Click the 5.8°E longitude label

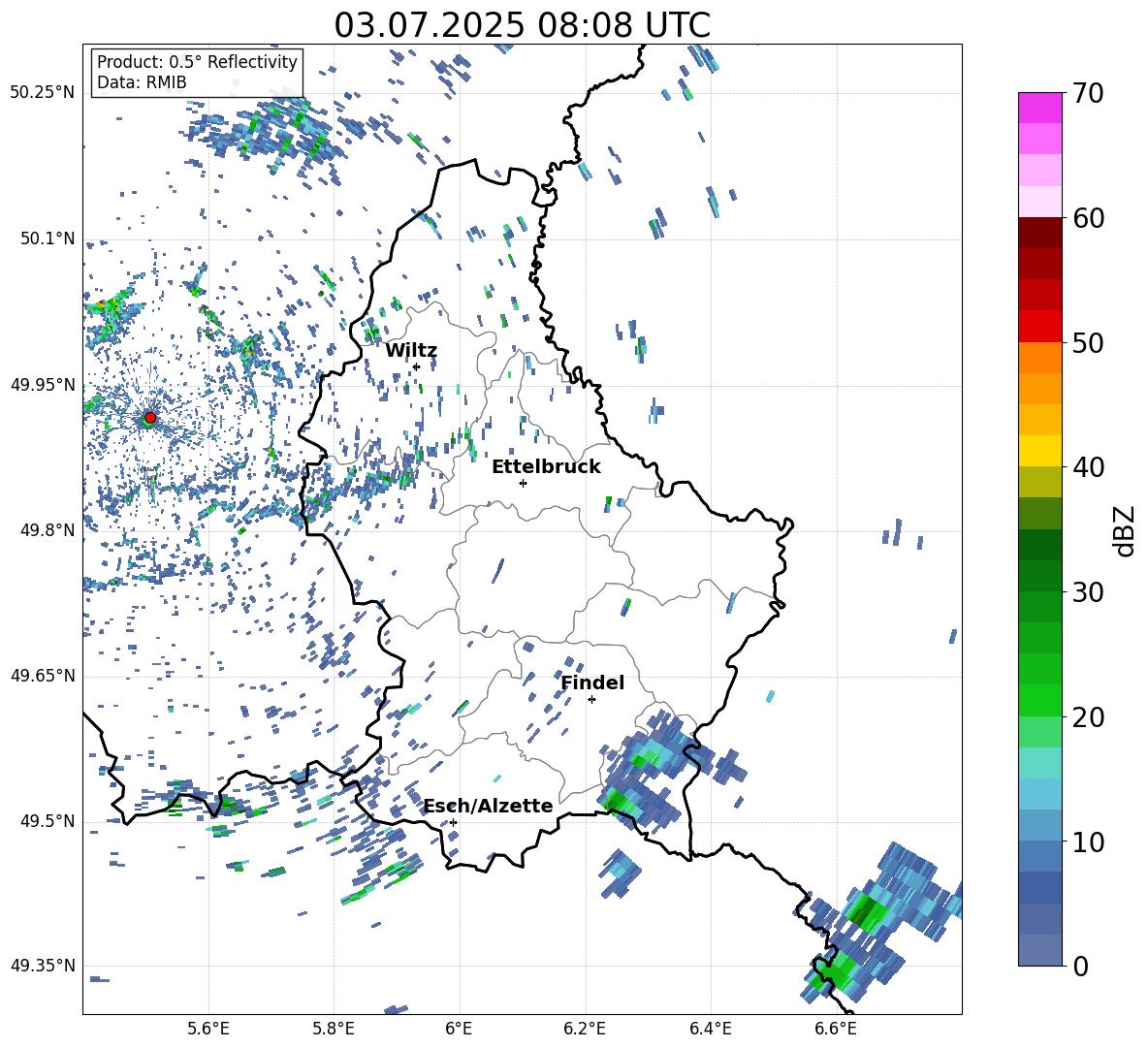[x=334, y=1029]
